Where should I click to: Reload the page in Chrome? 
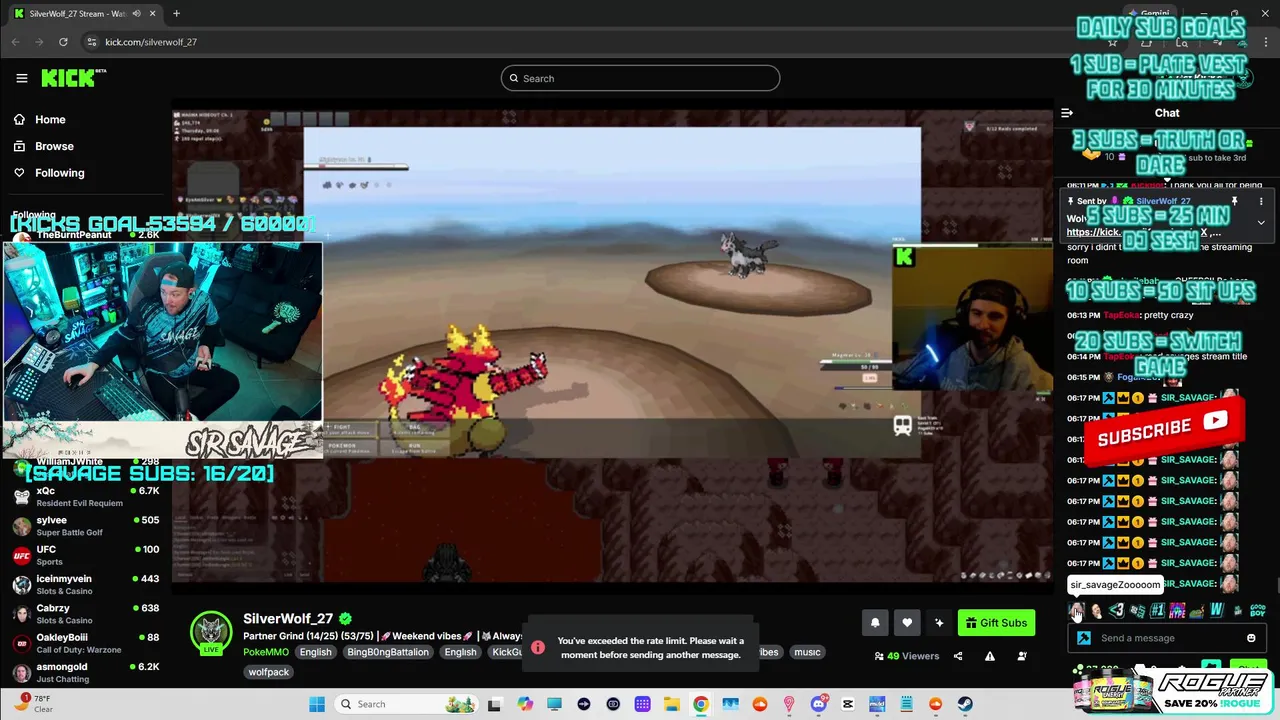[x=63, y=42]
